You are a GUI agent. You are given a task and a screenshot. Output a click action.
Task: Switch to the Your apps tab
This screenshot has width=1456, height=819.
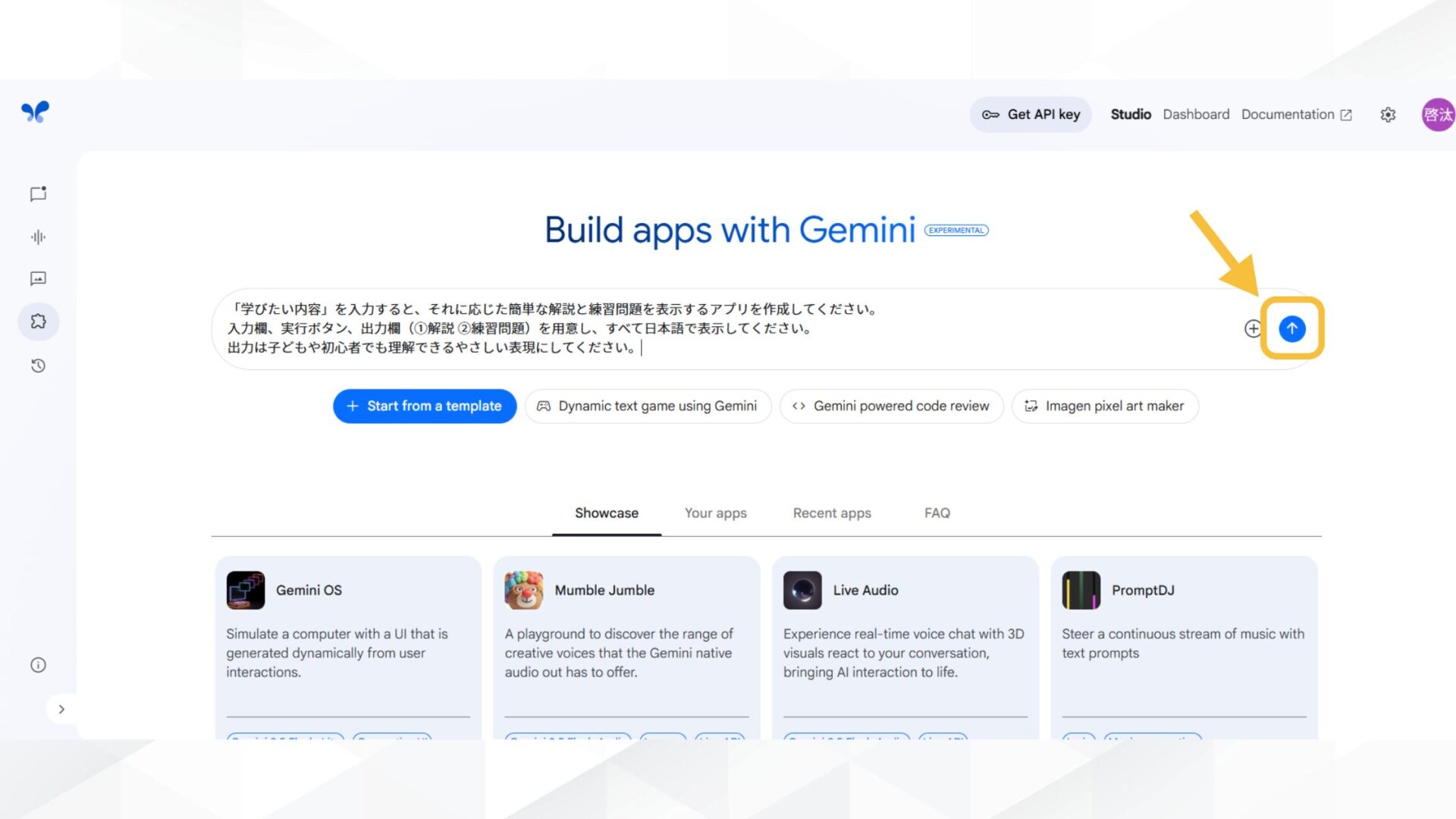coord(715,513)
